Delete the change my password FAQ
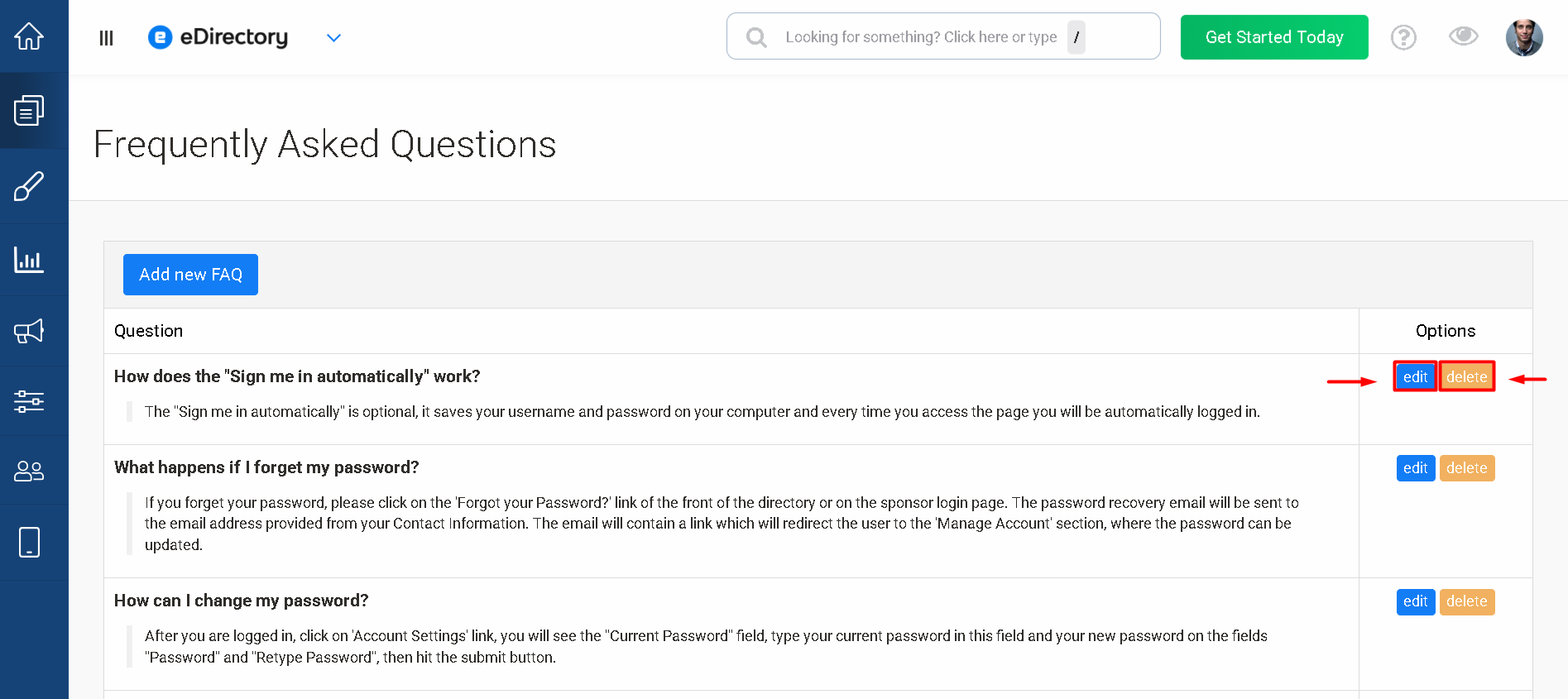This screenshot has height=699, width=1568. coord(1466,601)
